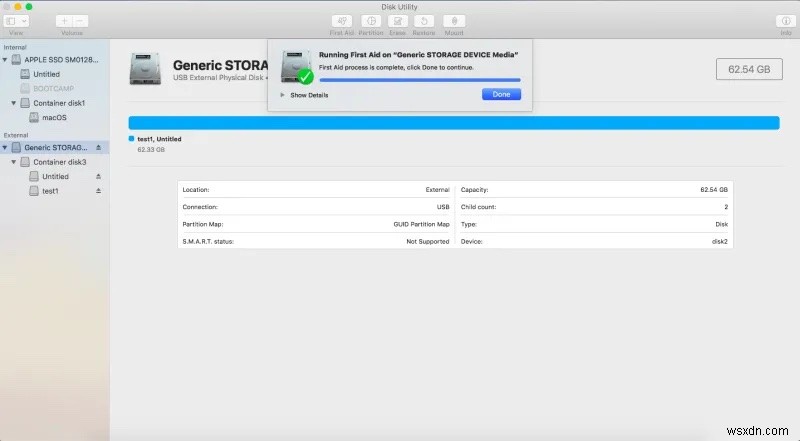Click the Not Supported S.M.A.R.T. value
Viewport: 800px width, 441px height.
pyautogui.click(x=428, y=241)
